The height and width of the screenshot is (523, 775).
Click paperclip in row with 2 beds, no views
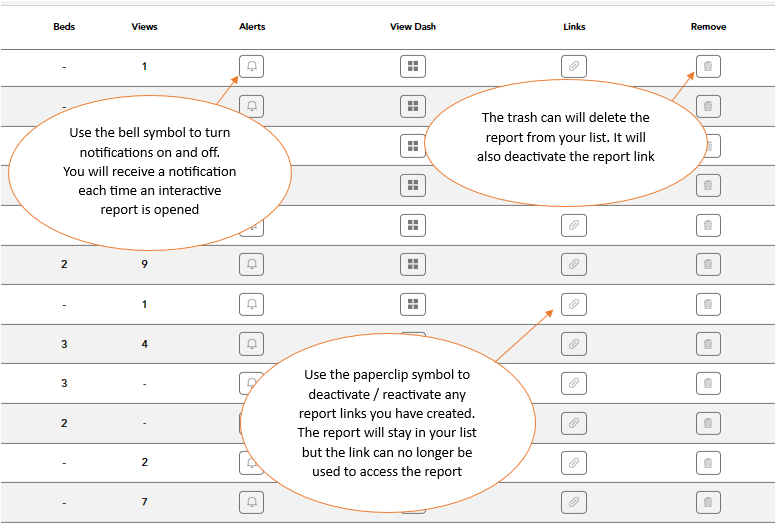coord(573,423)
